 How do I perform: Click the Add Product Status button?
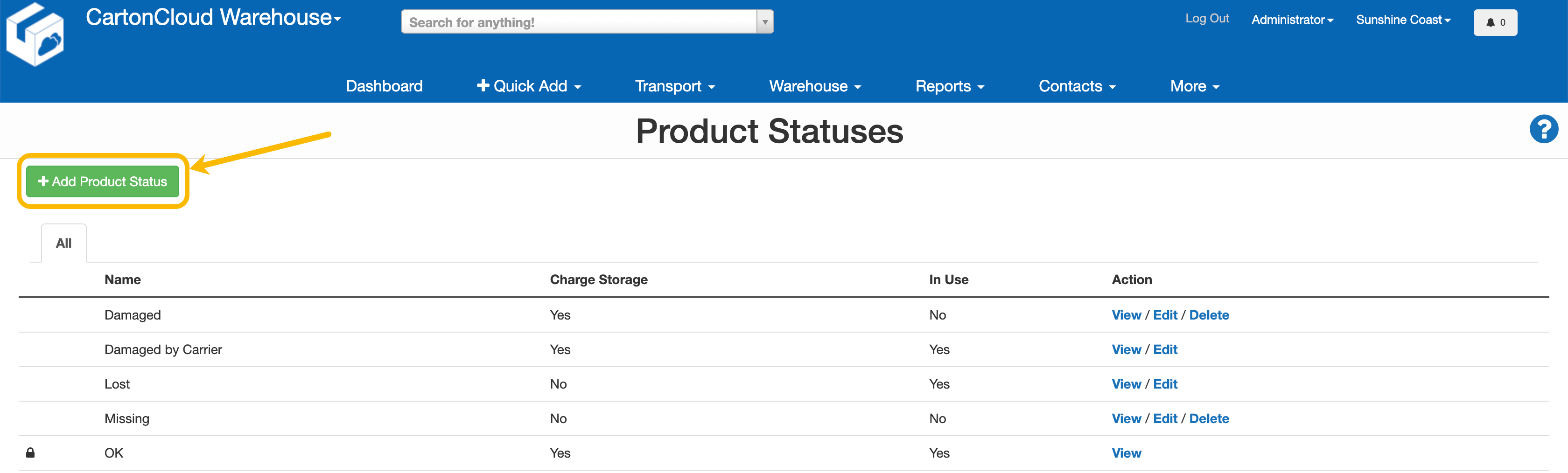point(102,181)
